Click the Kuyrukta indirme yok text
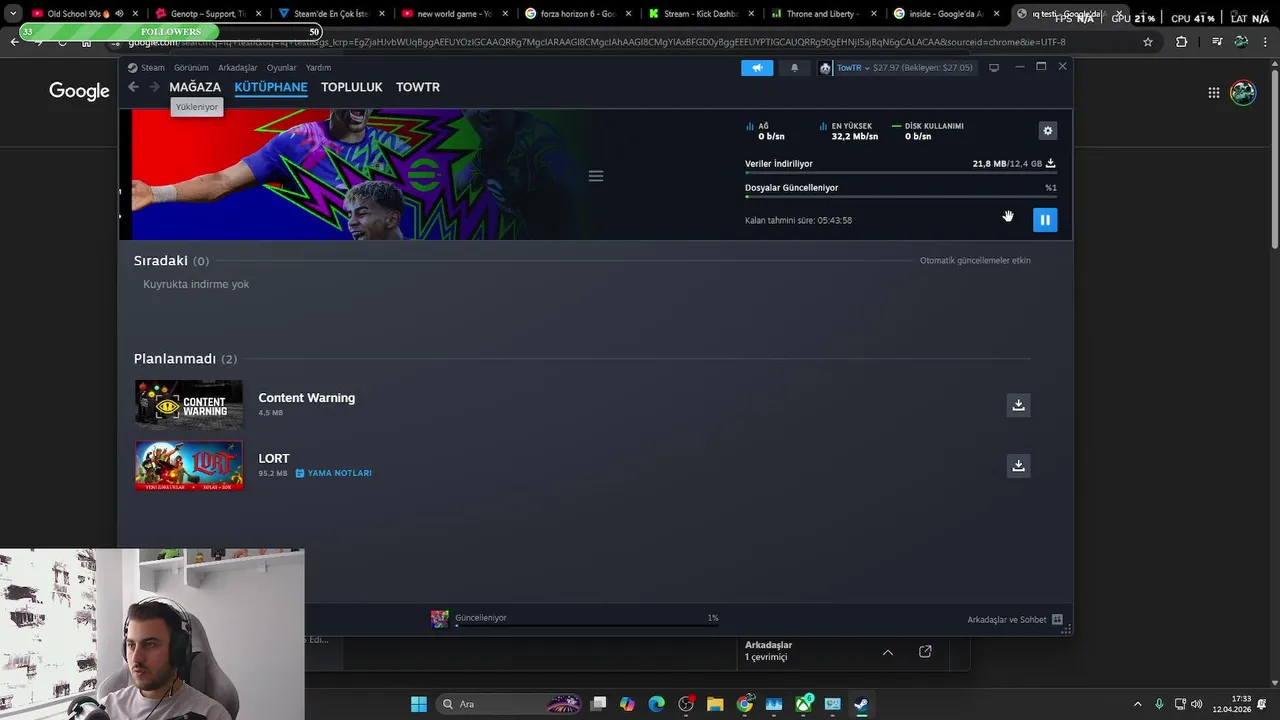The height and width of the screenshot is (720, 1280). coord(196,285)
